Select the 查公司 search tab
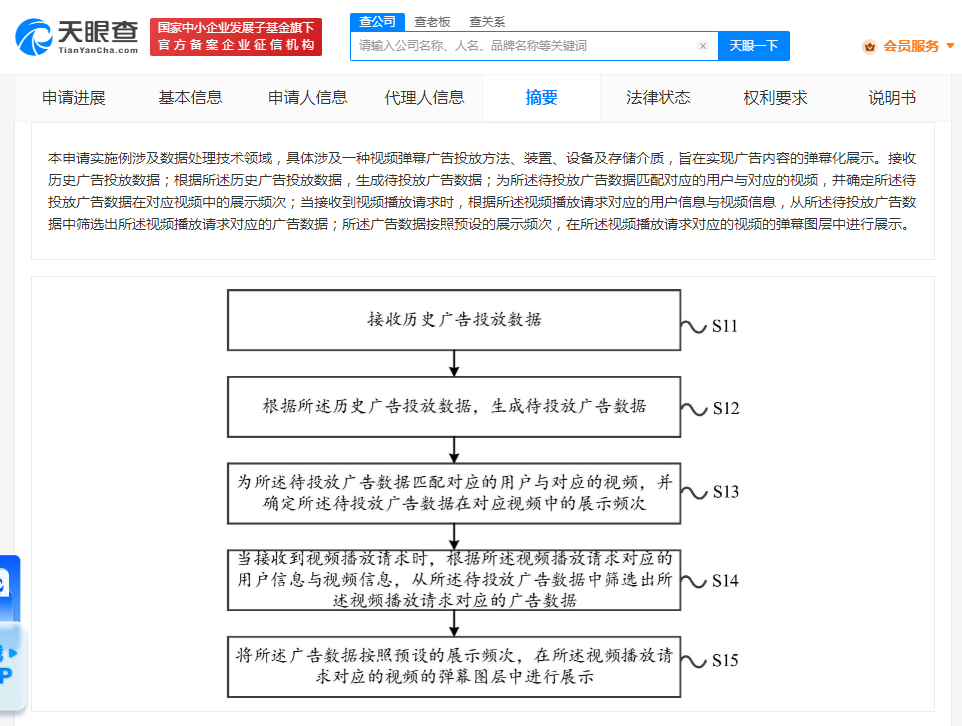The width and height of the screenshot is (962, 726). click(x=377, y=21)
